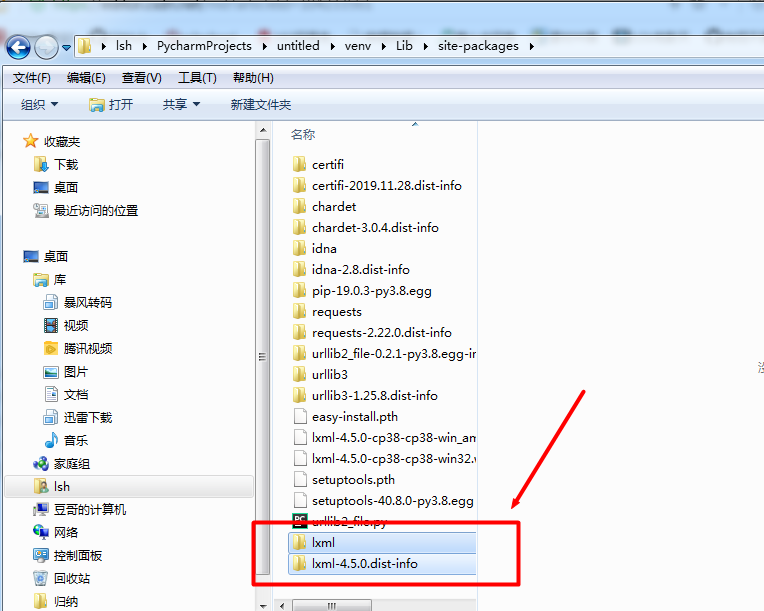Click the 视频 film icon

click(51, 325)
